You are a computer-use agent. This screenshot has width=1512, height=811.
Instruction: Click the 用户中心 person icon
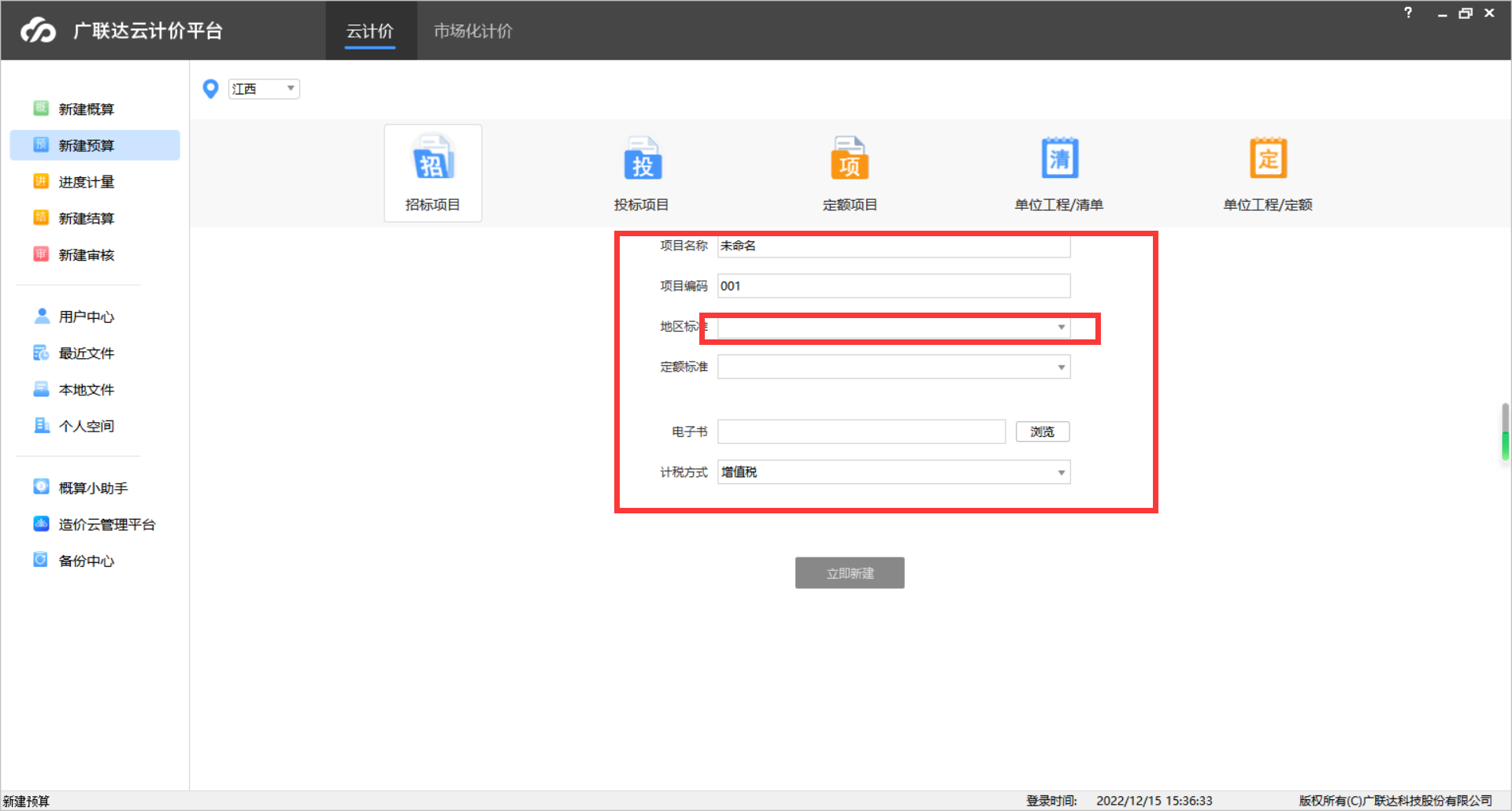point(42,316)
